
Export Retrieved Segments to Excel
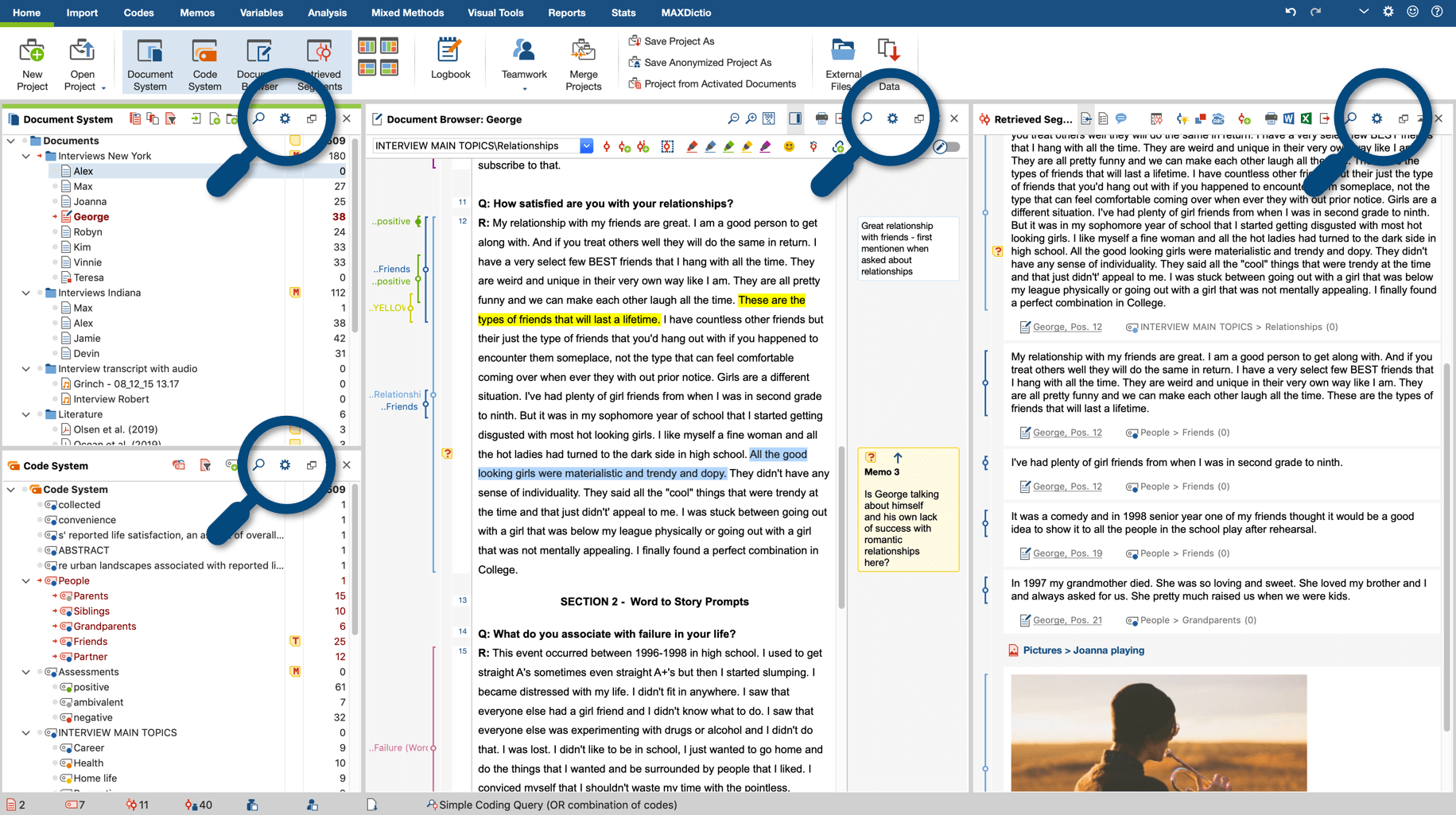coord(1306,118)
